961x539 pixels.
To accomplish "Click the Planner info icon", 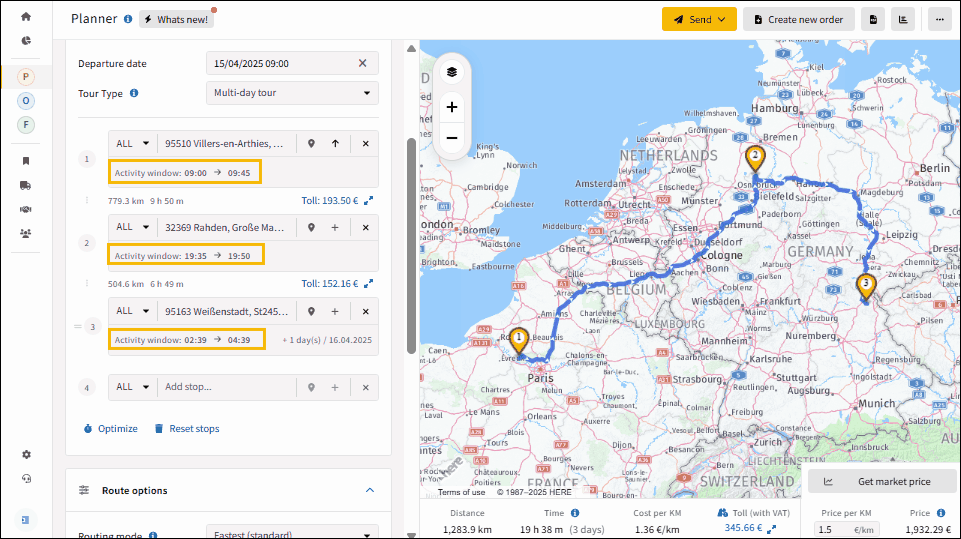I will coord(127,19).
